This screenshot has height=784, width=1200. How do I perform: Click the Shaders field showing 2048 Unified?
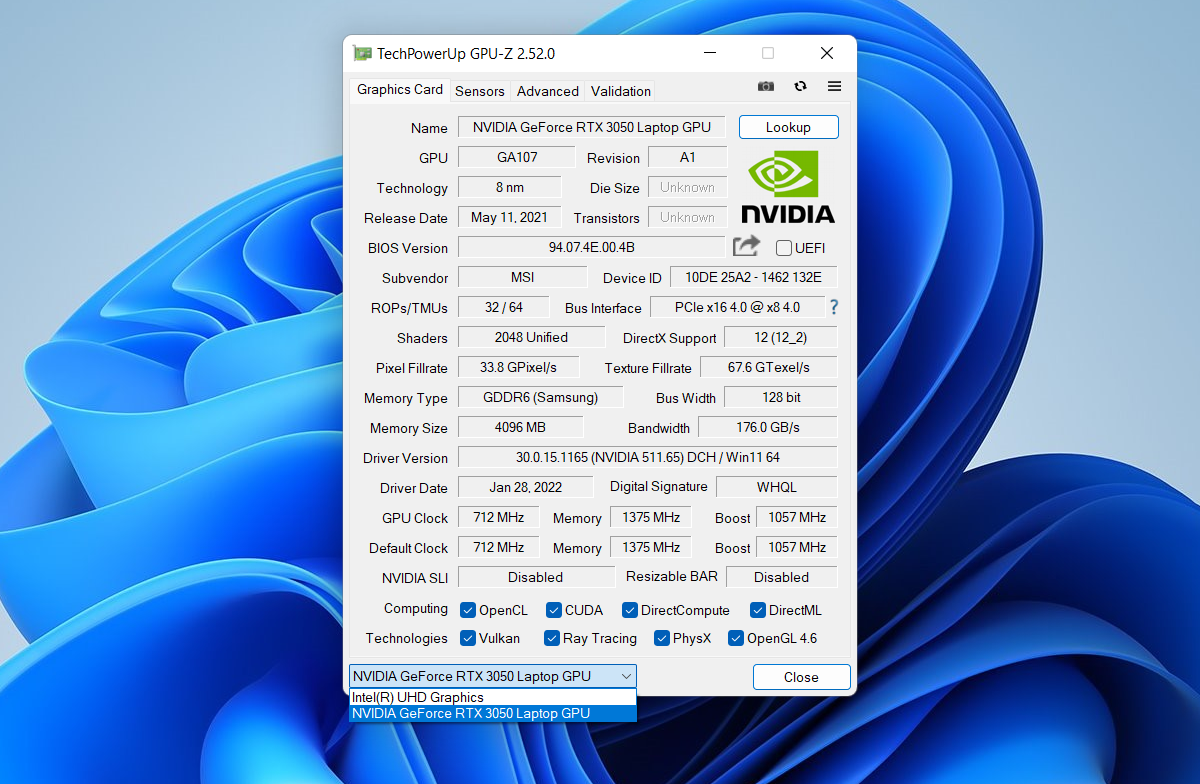[x=532, y=337]
